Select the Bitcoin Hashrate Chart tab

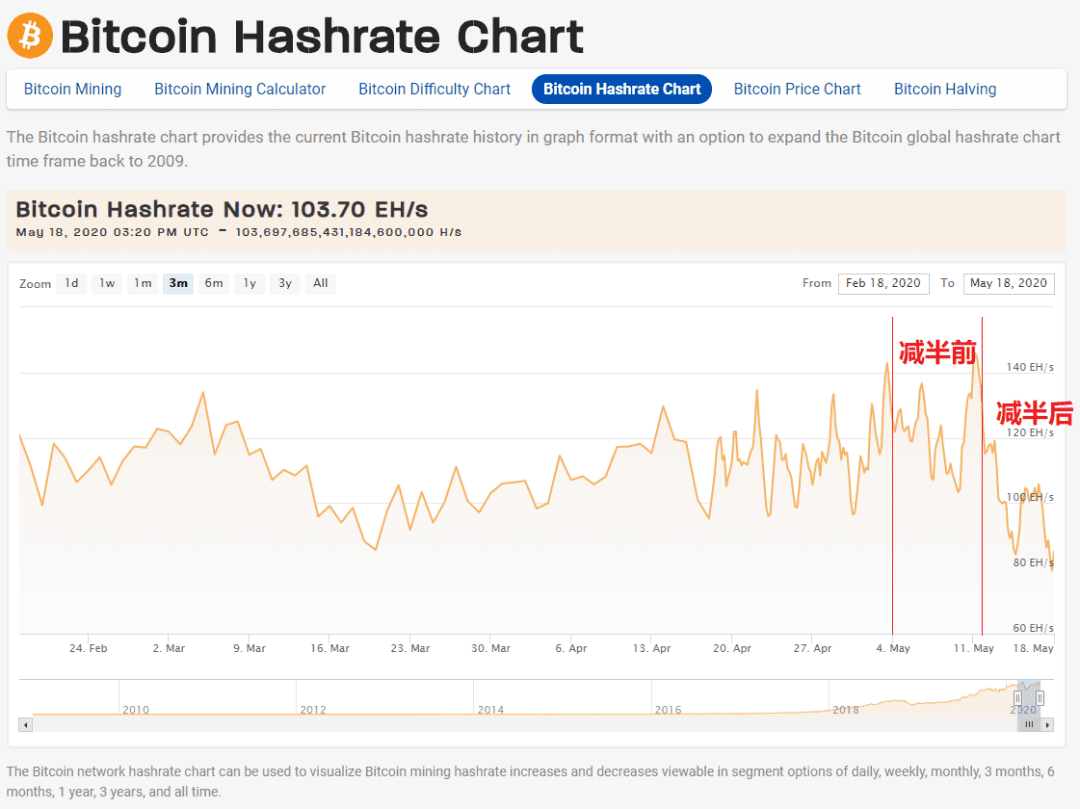click(x=621, y=90)
